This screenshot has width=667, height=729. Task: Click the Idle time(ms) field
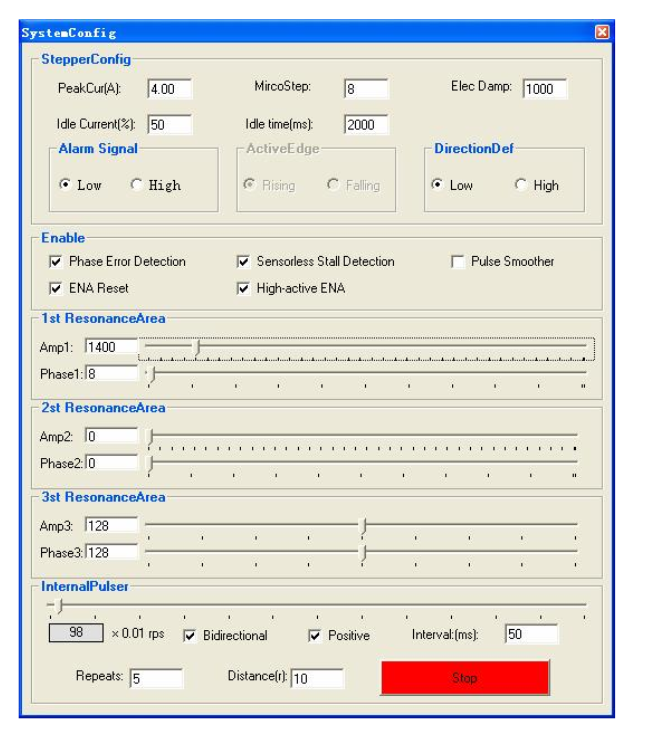(365, 125)
